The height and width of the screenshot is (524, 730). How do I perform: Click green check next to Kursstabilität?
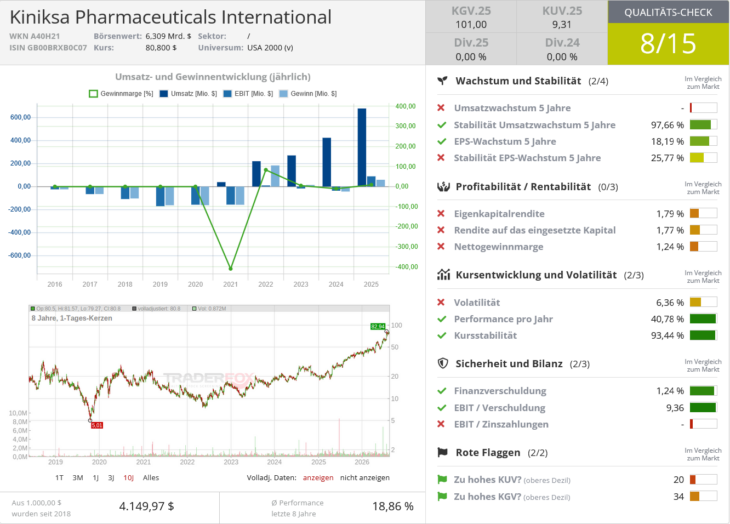pos(442,336)
